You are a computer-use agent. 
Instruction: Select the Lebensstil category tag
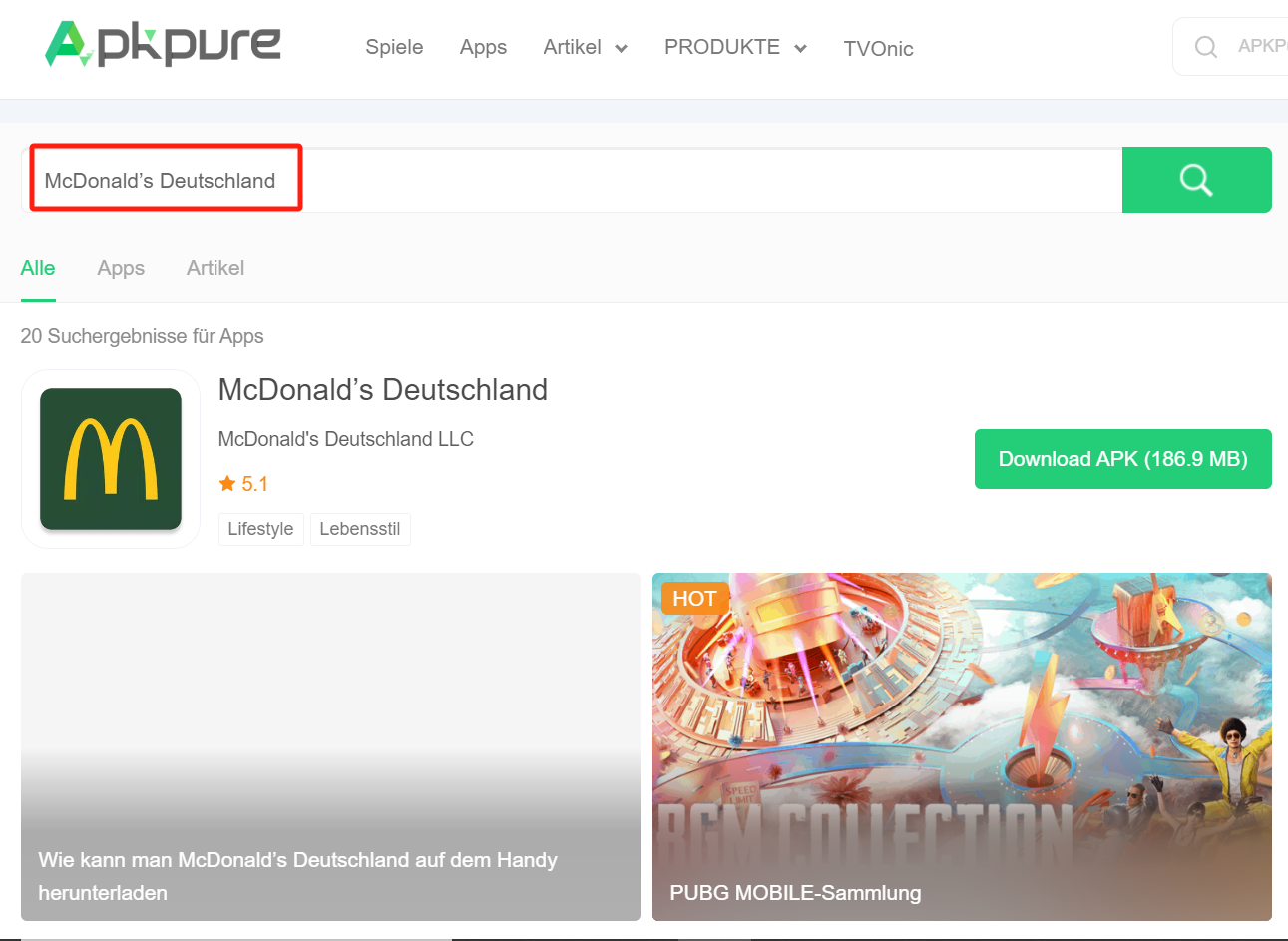(x=360, y=529)
